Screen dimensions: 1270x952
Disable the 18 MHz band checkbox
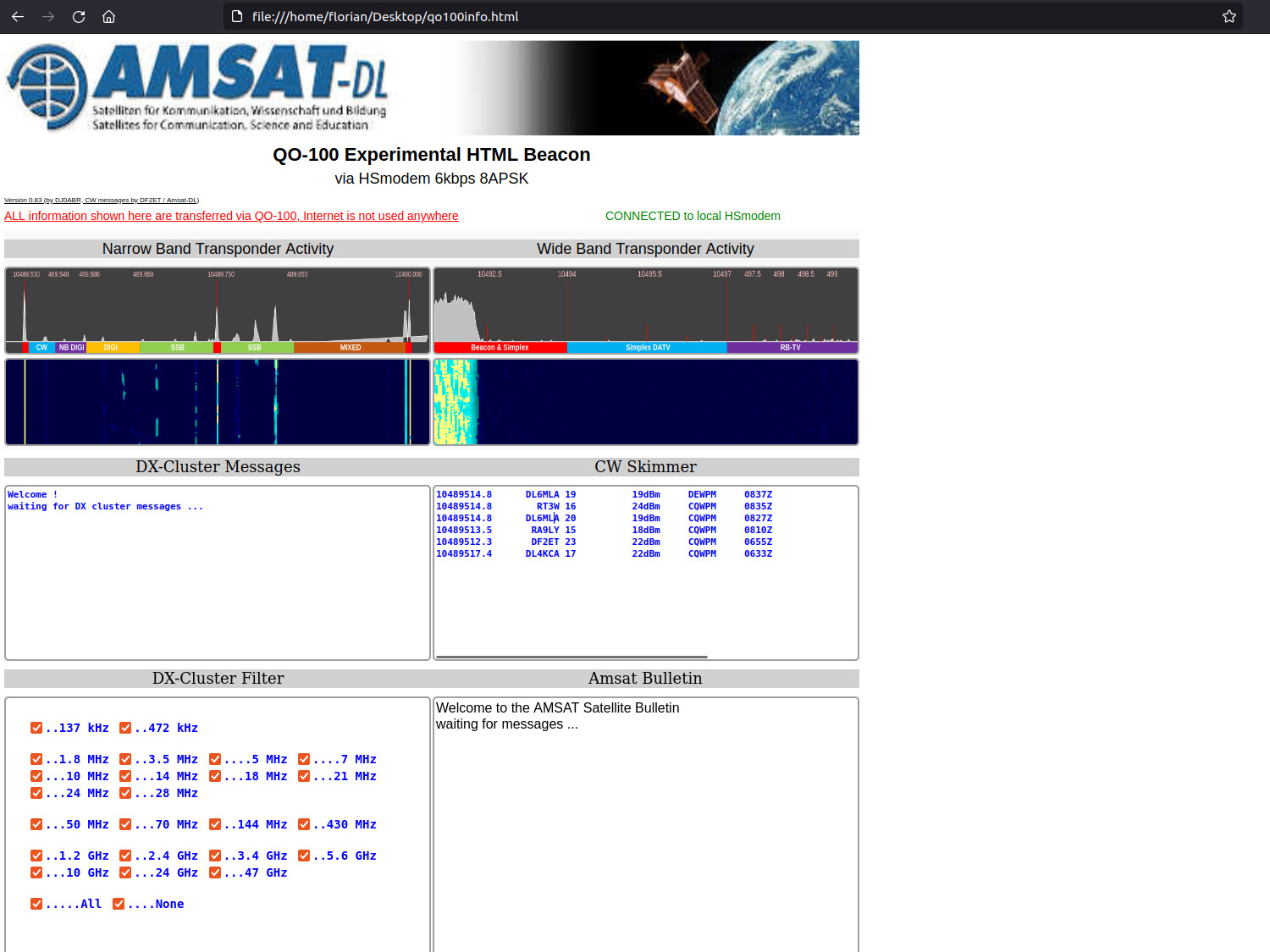[215, 776]
